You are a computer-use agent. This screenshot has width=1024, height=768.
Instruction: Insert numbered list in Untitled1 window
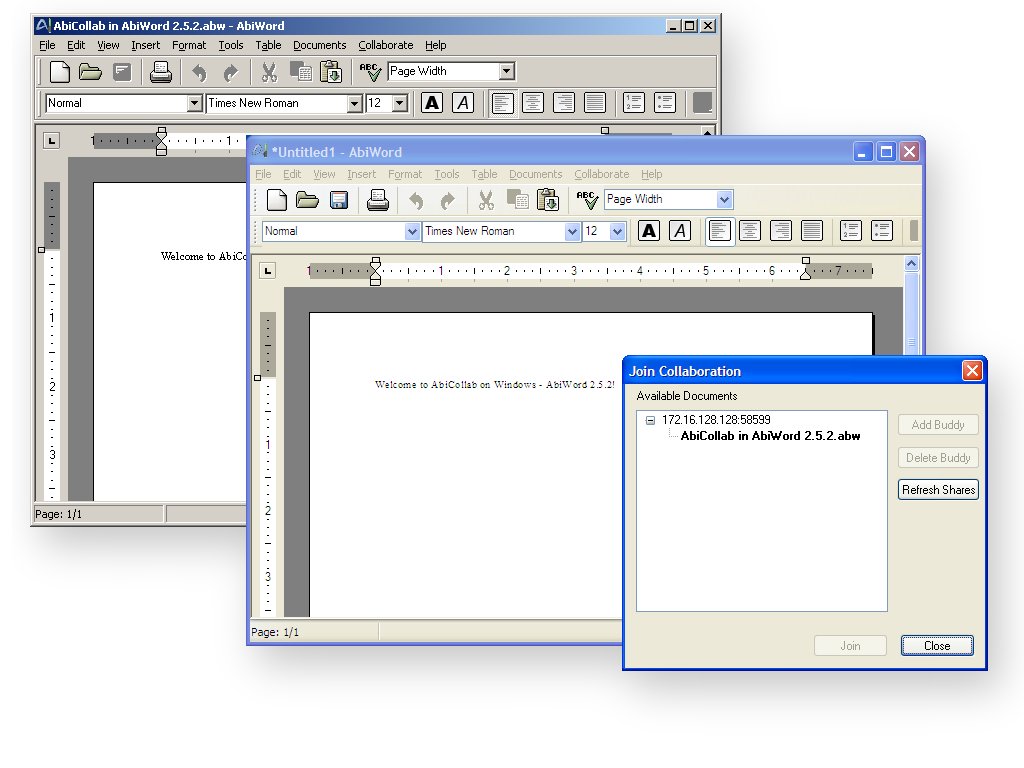(x=850, y=231)
